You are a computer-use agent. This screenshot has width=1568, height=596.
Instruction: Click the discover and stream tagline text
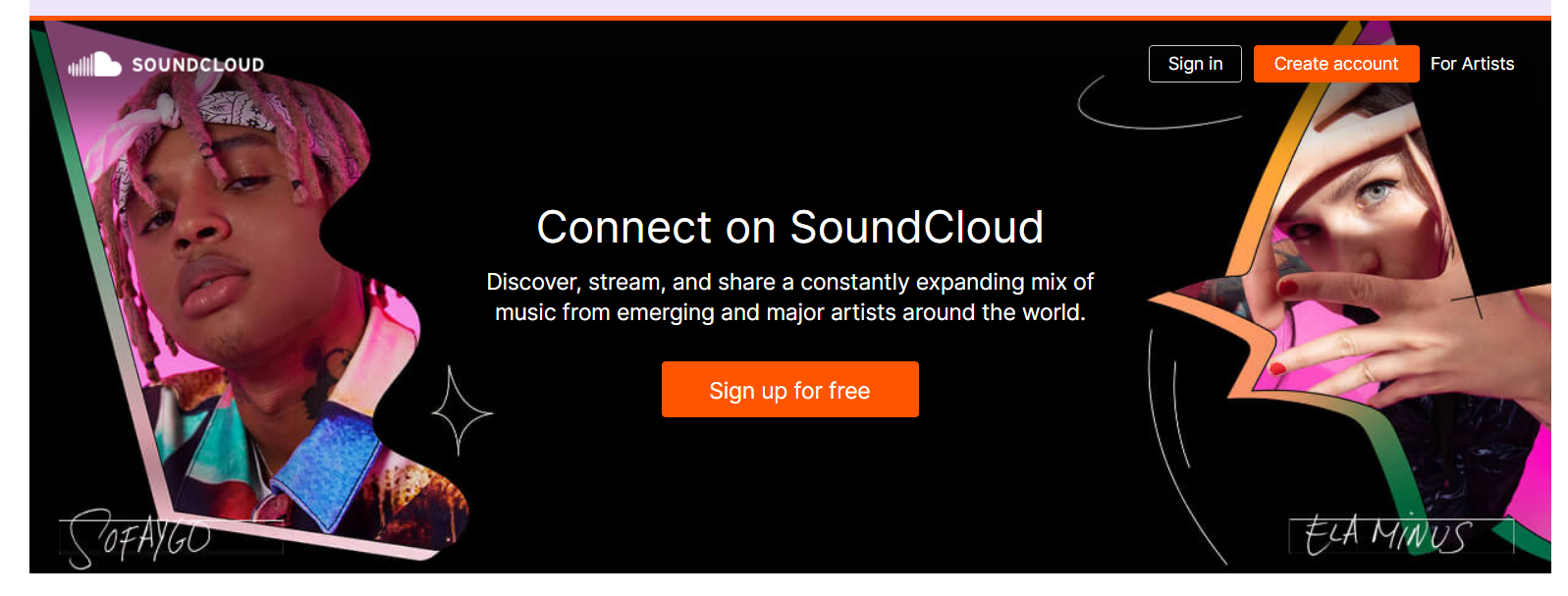pos(790,297)
